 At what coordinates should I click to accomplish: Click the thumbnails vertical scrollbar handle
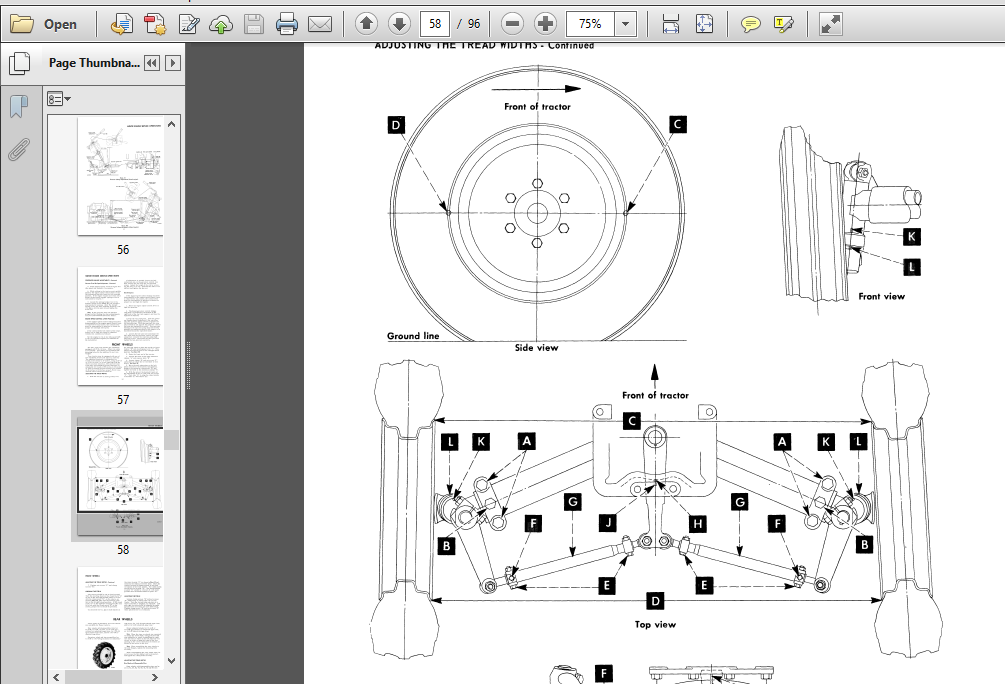pos(171,440)
